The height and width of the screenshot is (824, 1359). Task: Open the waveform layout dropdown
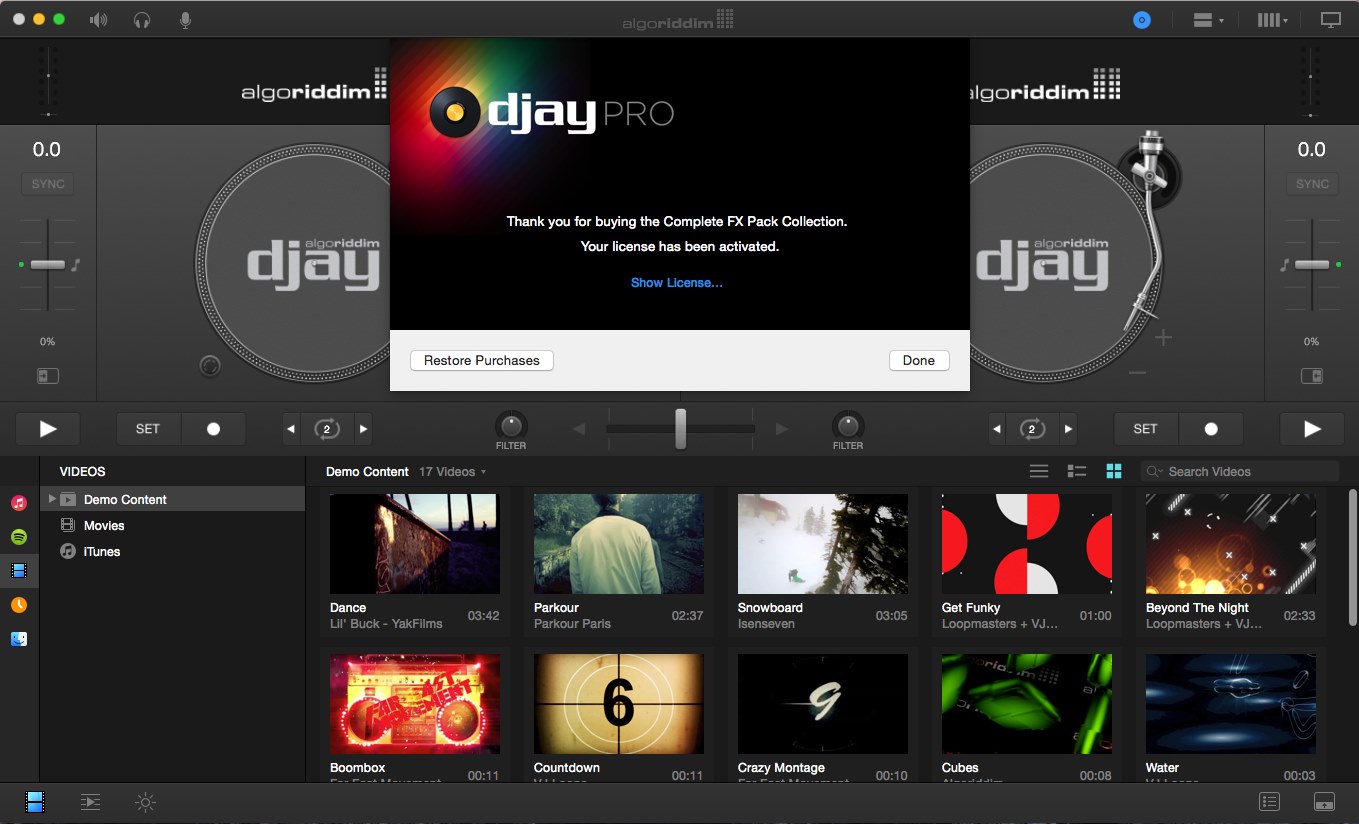[x=1272, y=20]
